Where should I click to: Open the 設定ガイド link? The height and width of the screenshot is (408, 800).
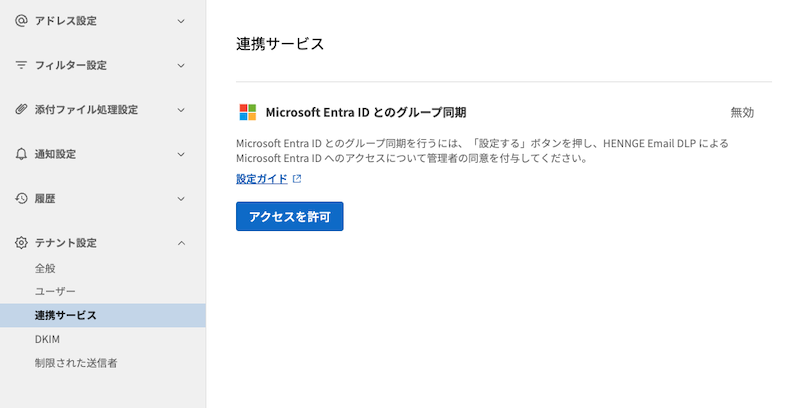tap(262, 179)
